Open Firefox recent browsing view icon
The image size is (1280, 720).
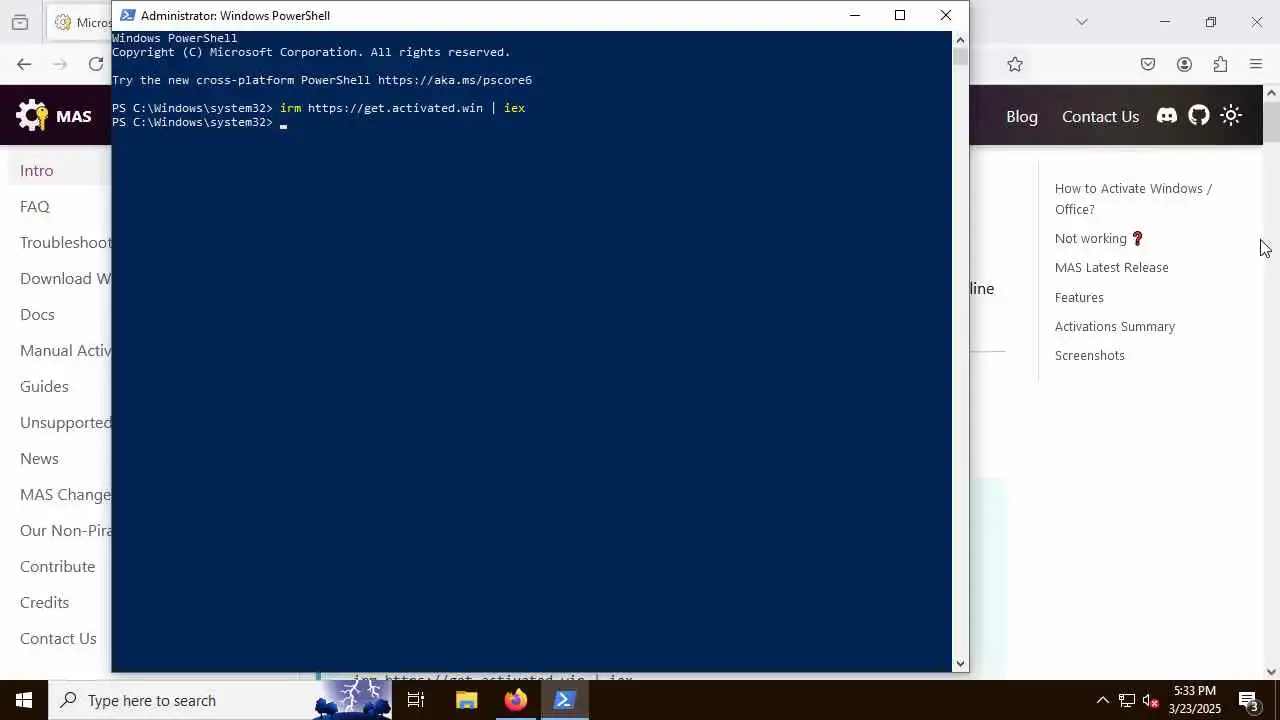[20, 22]
